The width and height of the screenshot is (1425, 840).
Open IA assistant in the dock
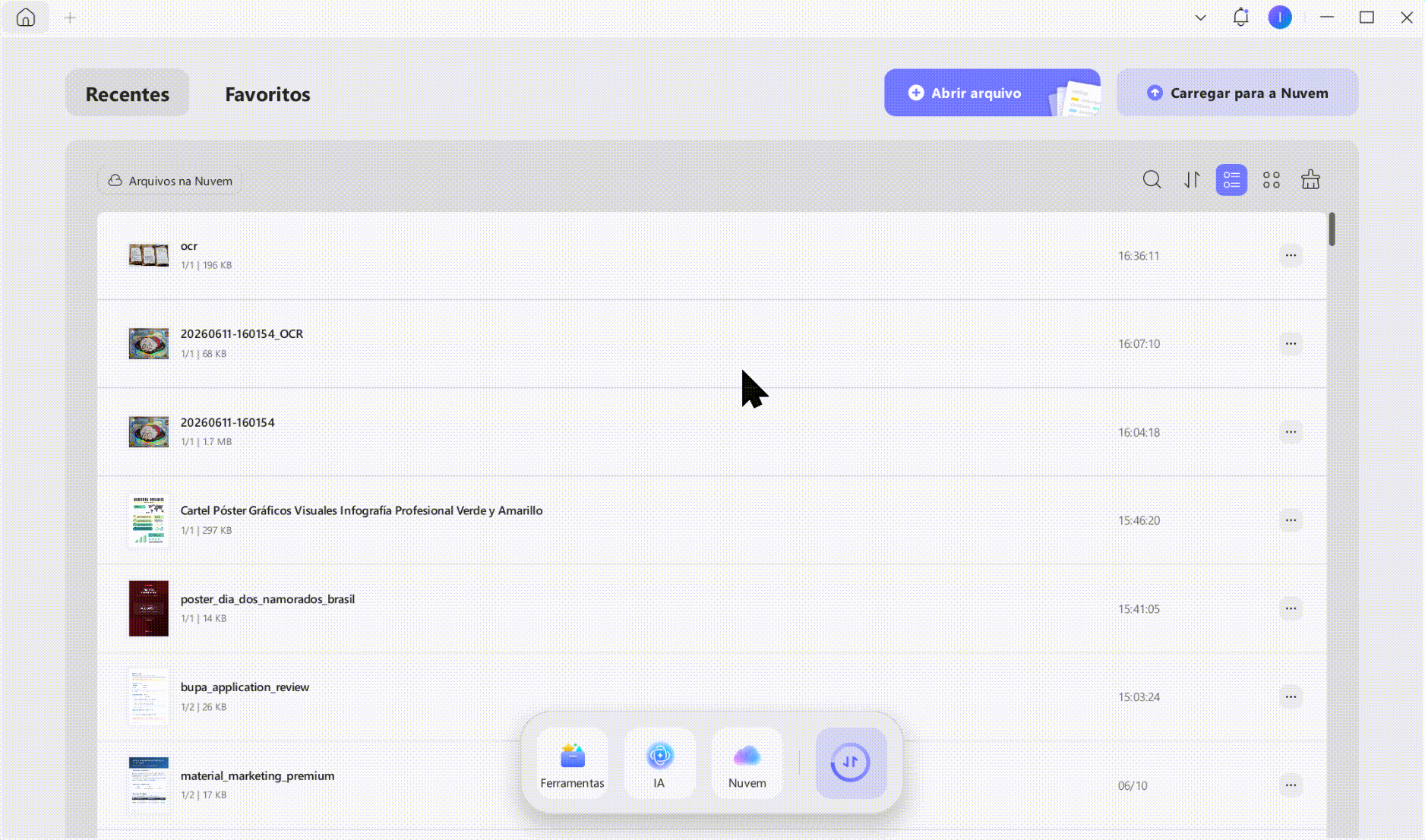click(659, 763)
